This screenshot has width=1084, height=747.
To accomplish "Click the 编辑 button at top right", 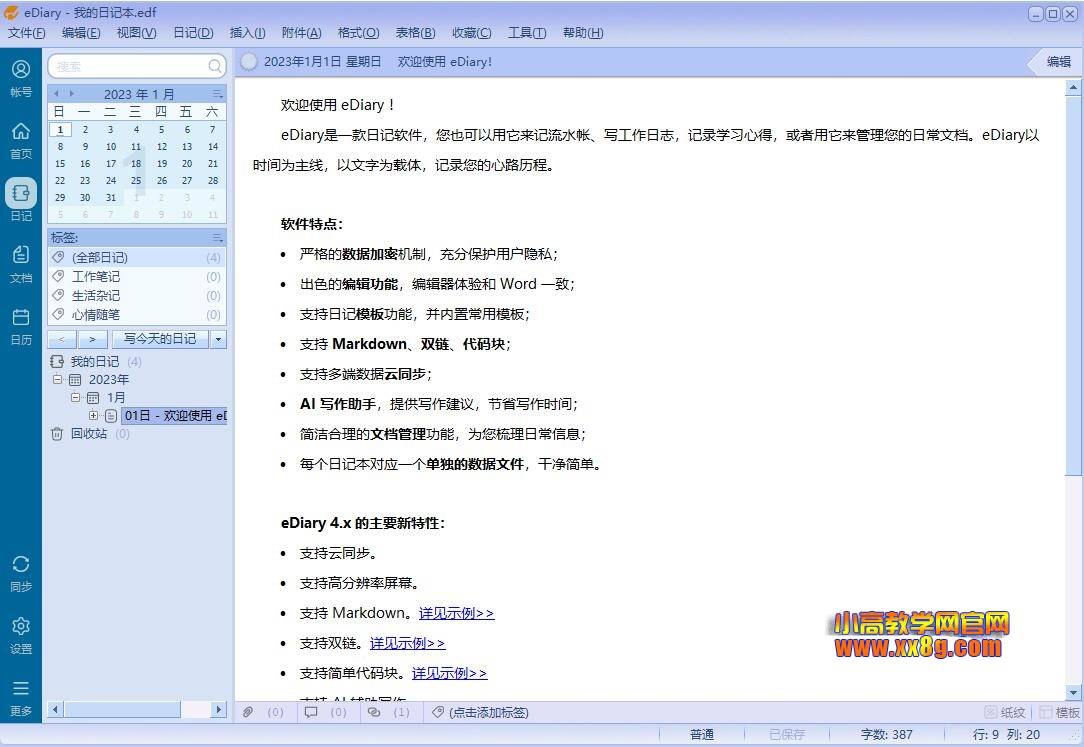I will click(x=1058, y=62).
